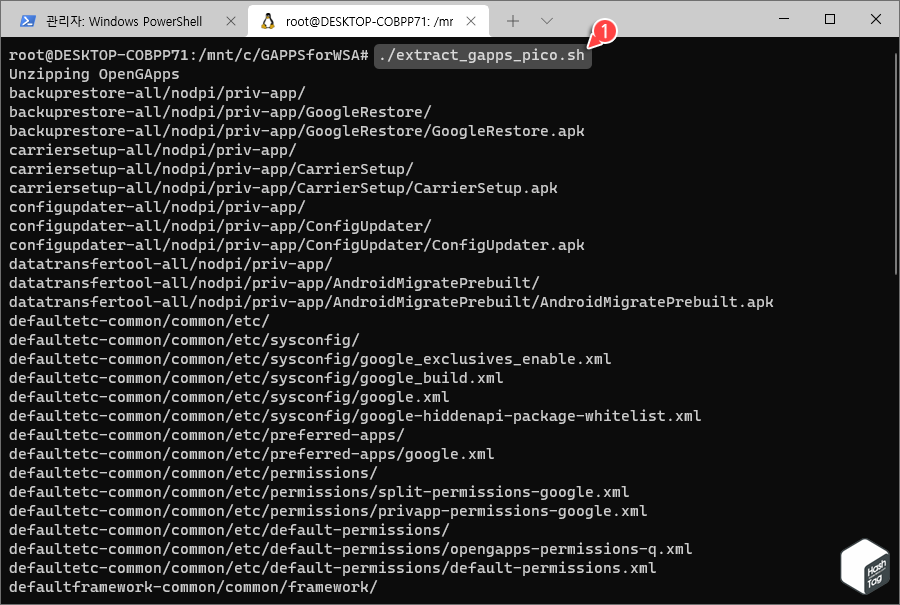Viewport: 900px width, 605px height.
Task: Click the google_exclusives_enable.xml line
Action: coord(310,359)
